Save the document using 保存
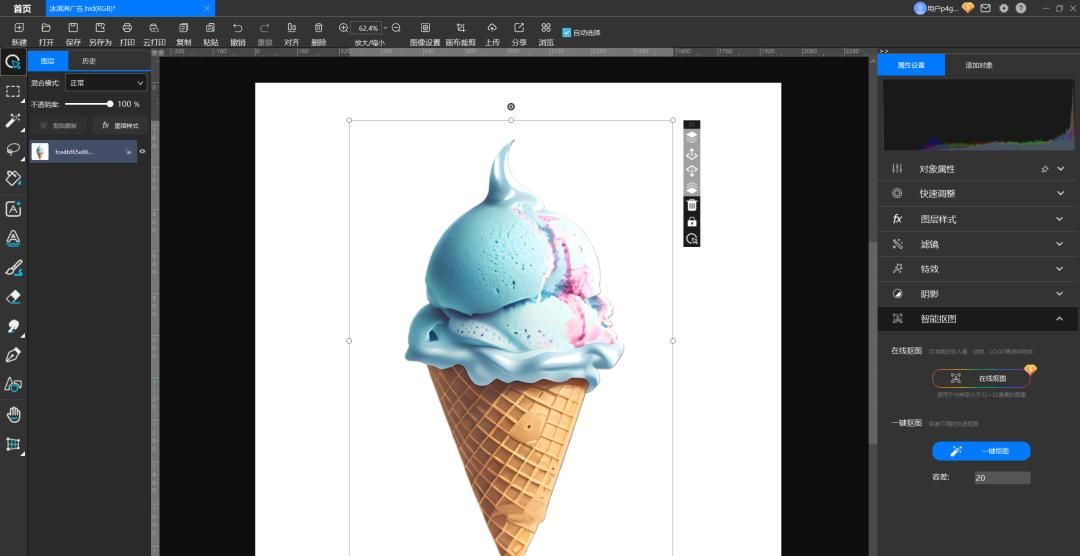This screenshot has height=556, width=1080. coord(73,28)
